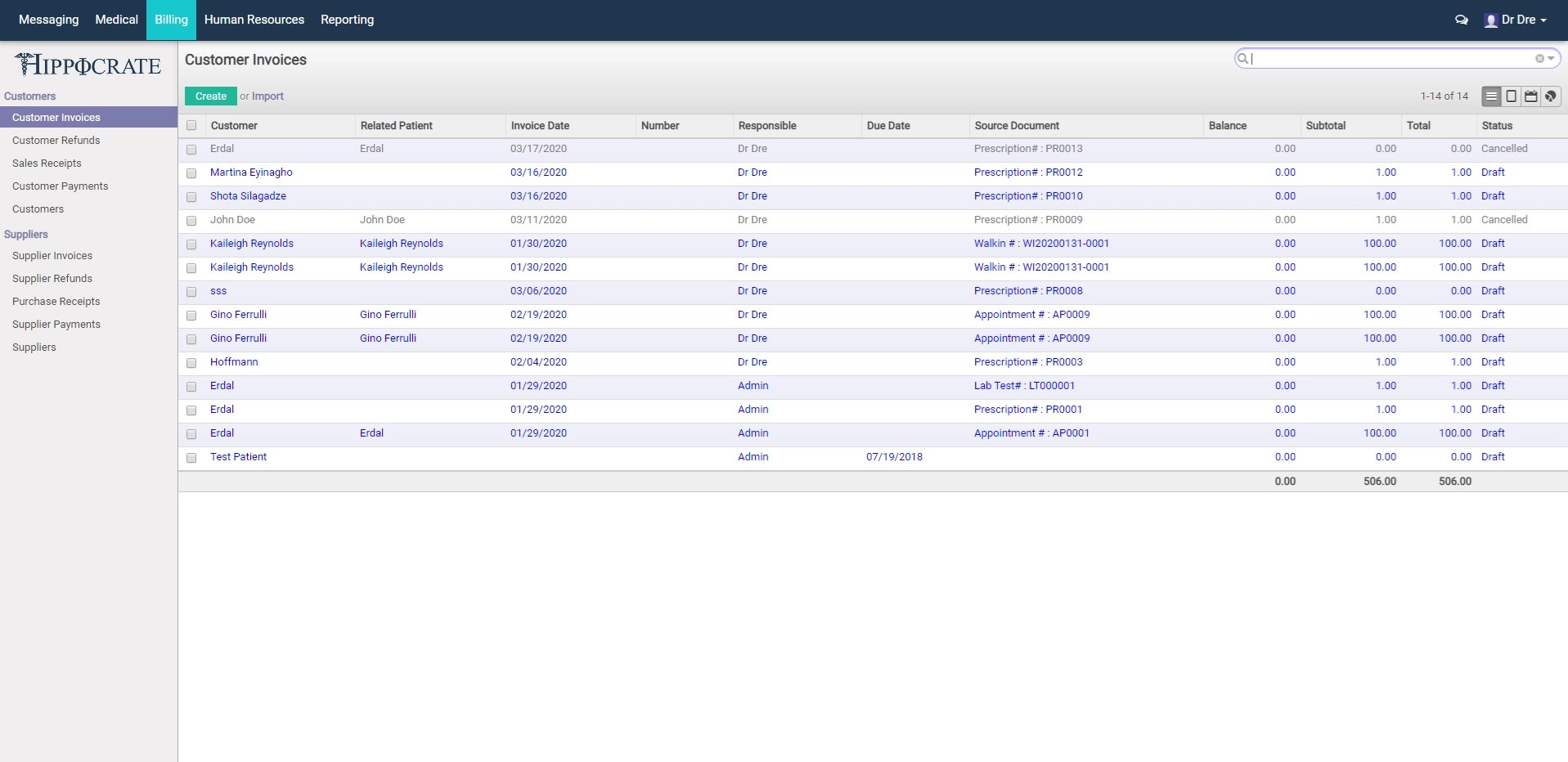This screenshot has height=762, width=1568.
Task: Select Supplier Payments in the sidebar
Action: coord(56,325)
